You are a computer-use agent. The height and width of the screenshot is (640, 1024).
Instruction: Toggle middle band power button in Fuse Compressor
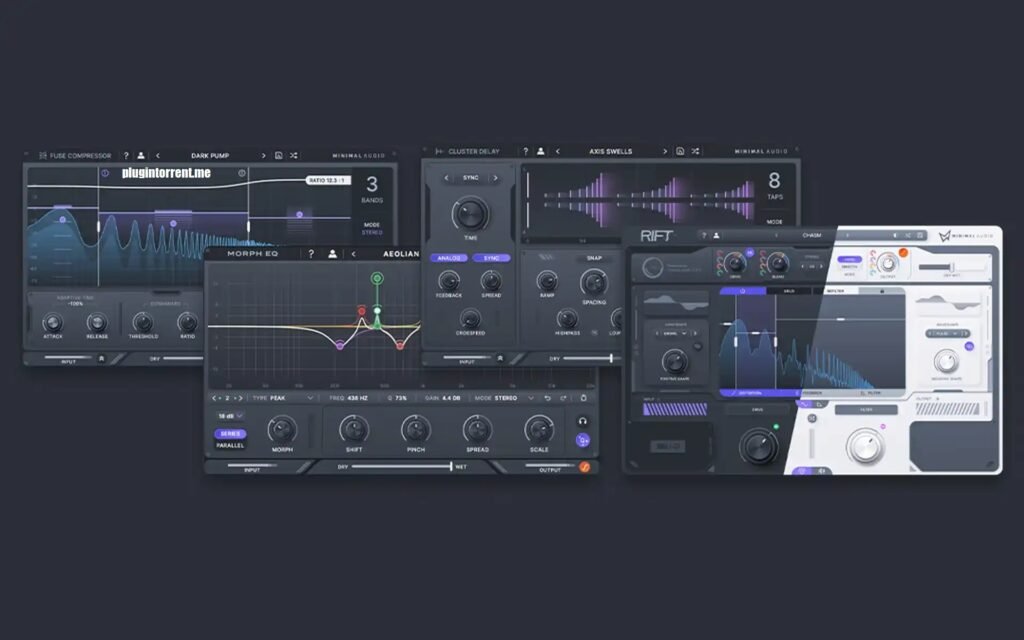pyautogui.click(x=242, y=173)
